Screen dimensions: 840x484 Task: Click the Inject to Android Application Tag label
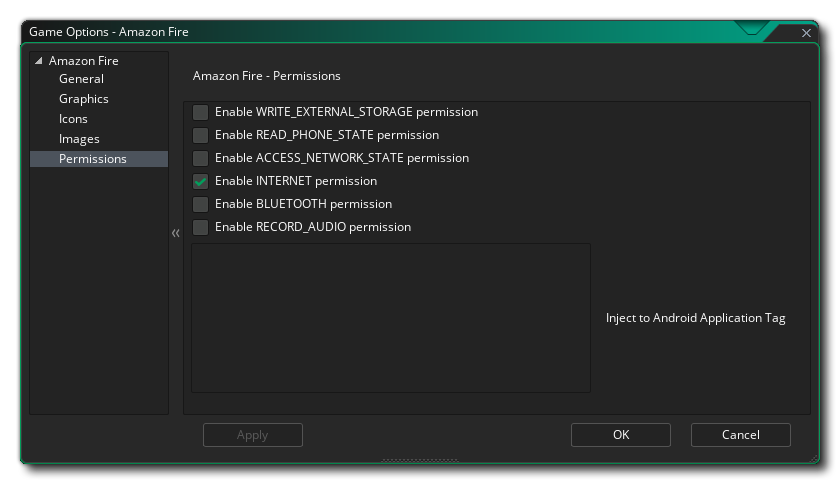click(695, 318)
